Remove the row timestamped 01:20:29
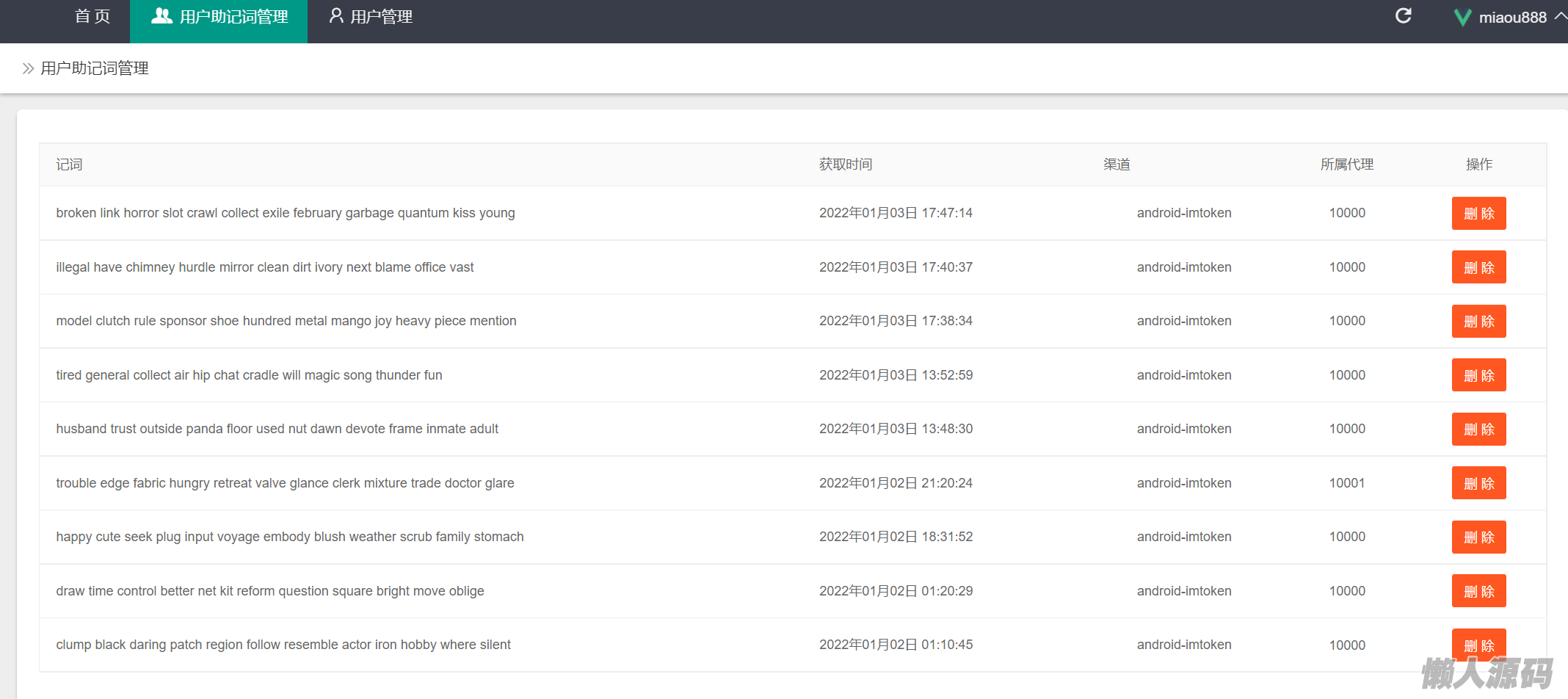Viewport: 1568px width, 699px height. (1478, 591)
